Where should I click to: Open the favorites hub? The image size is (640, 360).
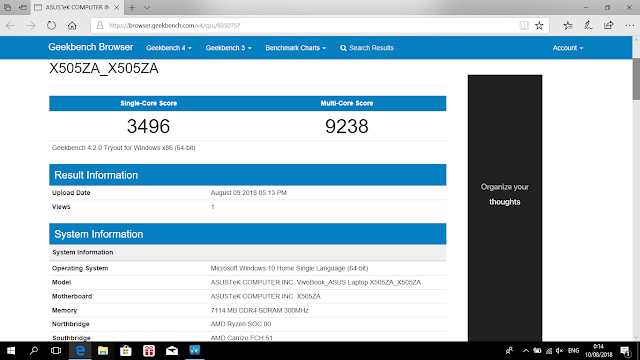[568, 25]
